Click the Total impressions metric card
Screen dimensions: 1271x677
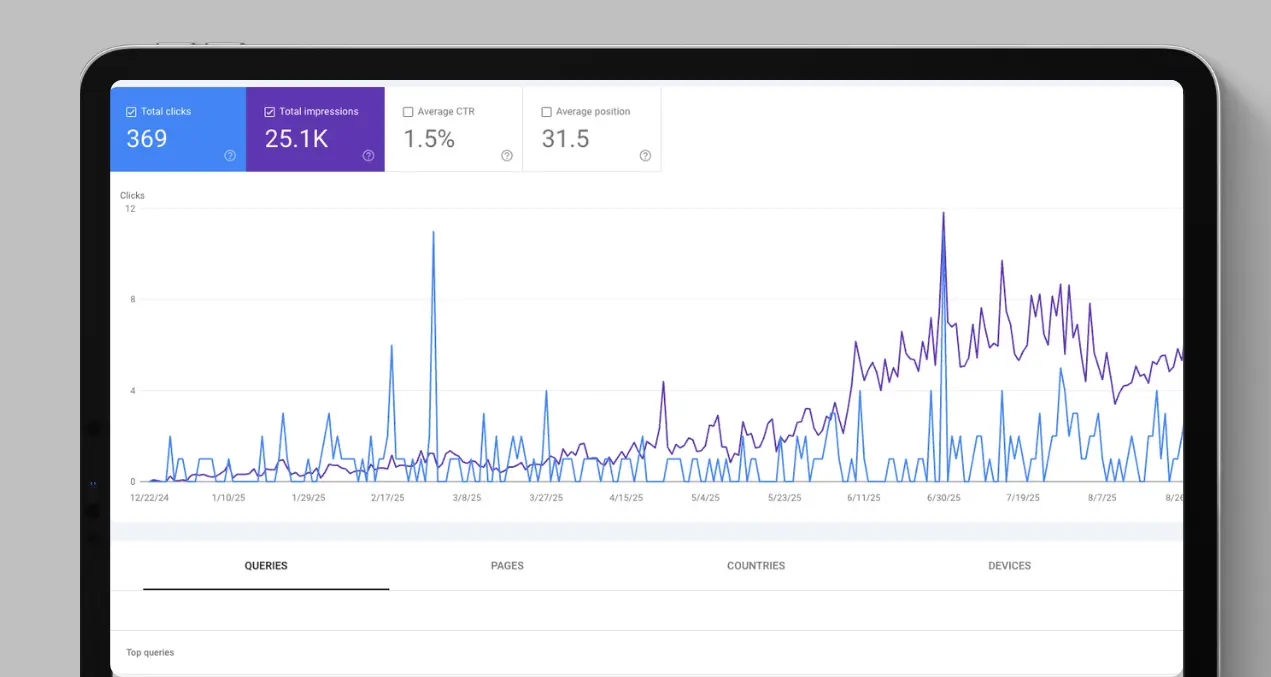tap(315, 130)
